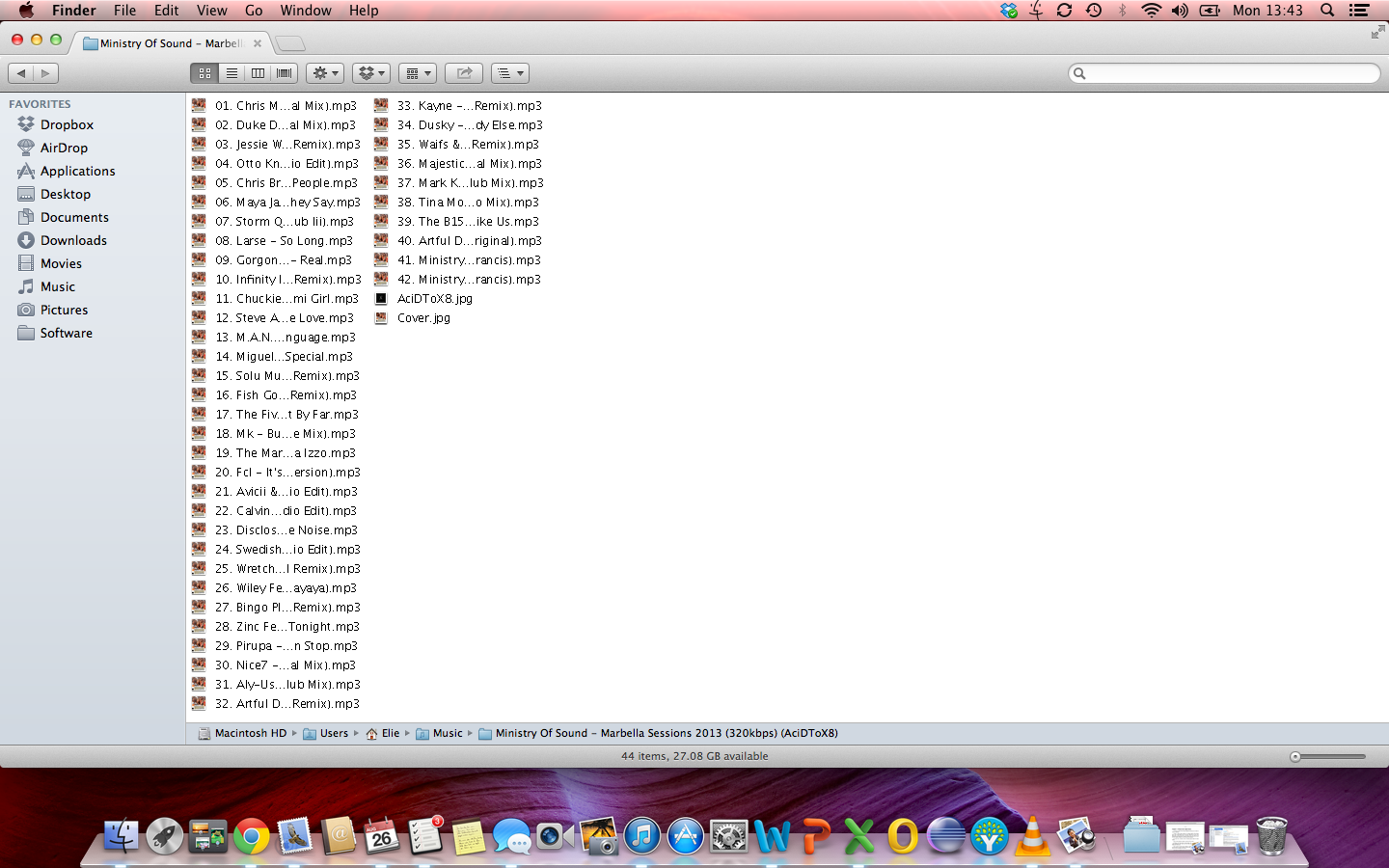Open Movies in the sidebar
This screenshot has width=1389, height=868.
point(61,263)
